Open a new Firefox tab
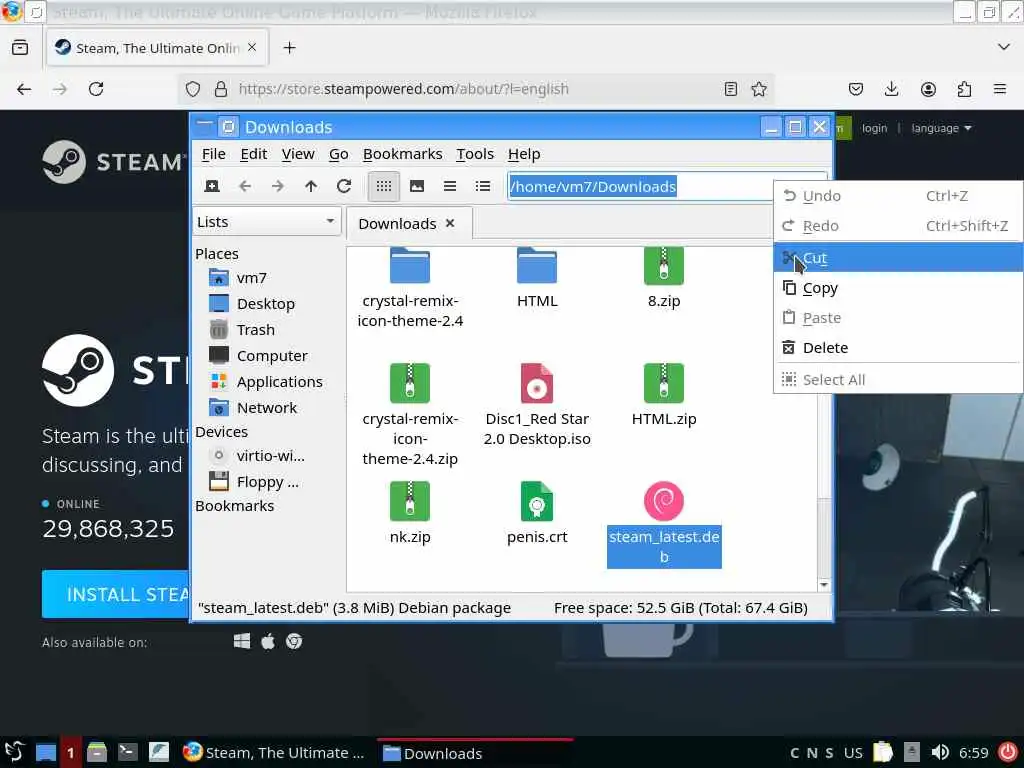This screenshot has height=768, width=1024. tap(289, 48)
